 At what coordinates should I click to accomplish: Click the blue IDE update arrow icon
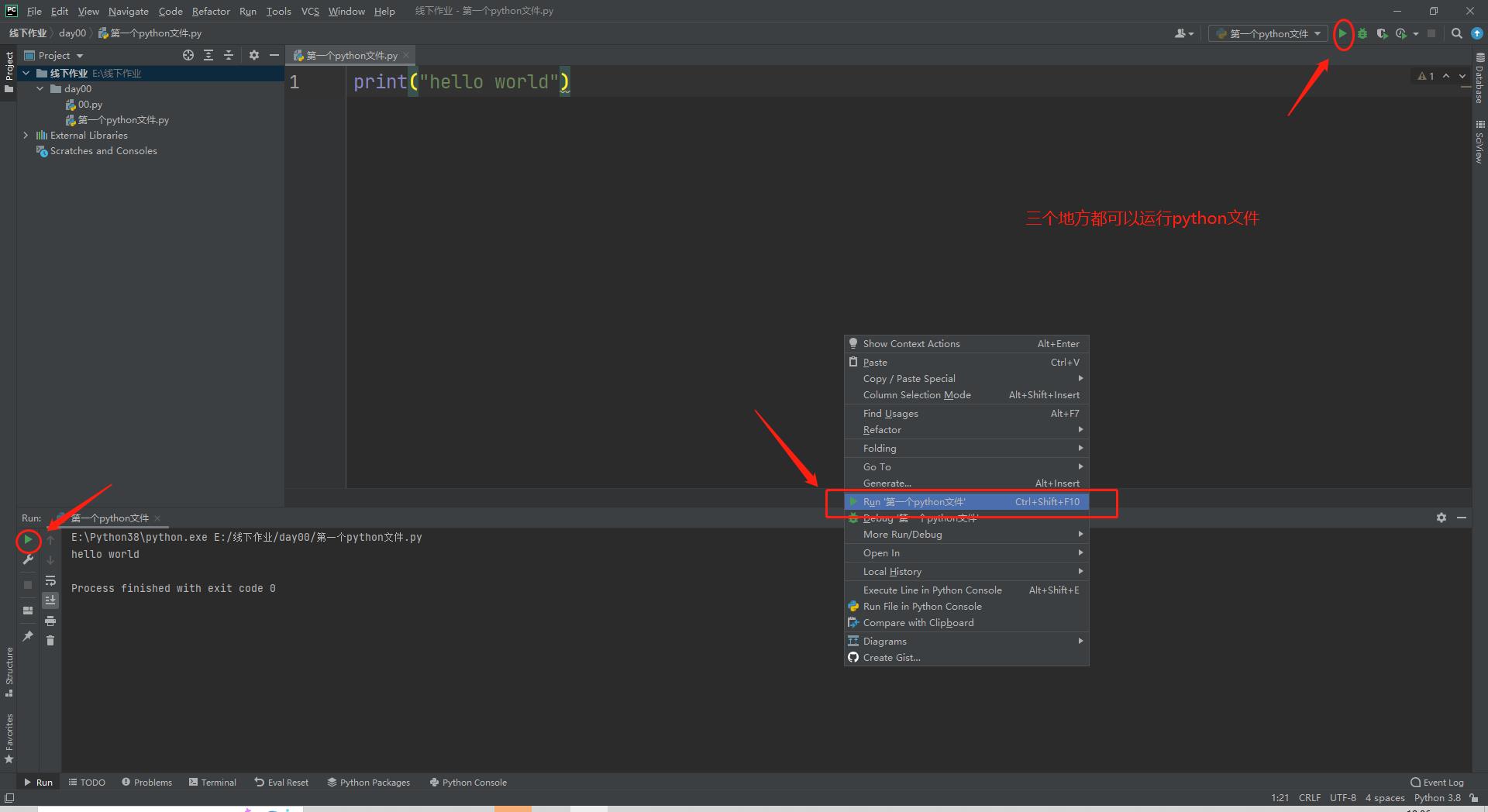pos(1477,33)
